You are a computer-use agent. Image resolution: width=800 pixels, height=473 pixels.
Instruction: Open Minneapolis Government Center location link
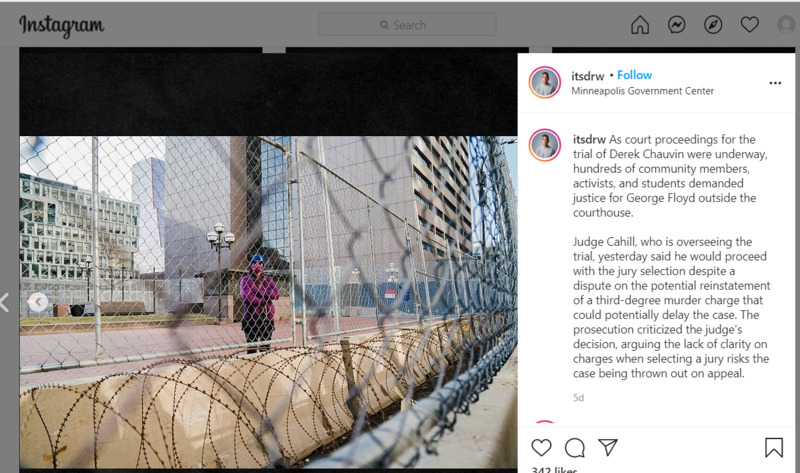[x=642, y=91]
